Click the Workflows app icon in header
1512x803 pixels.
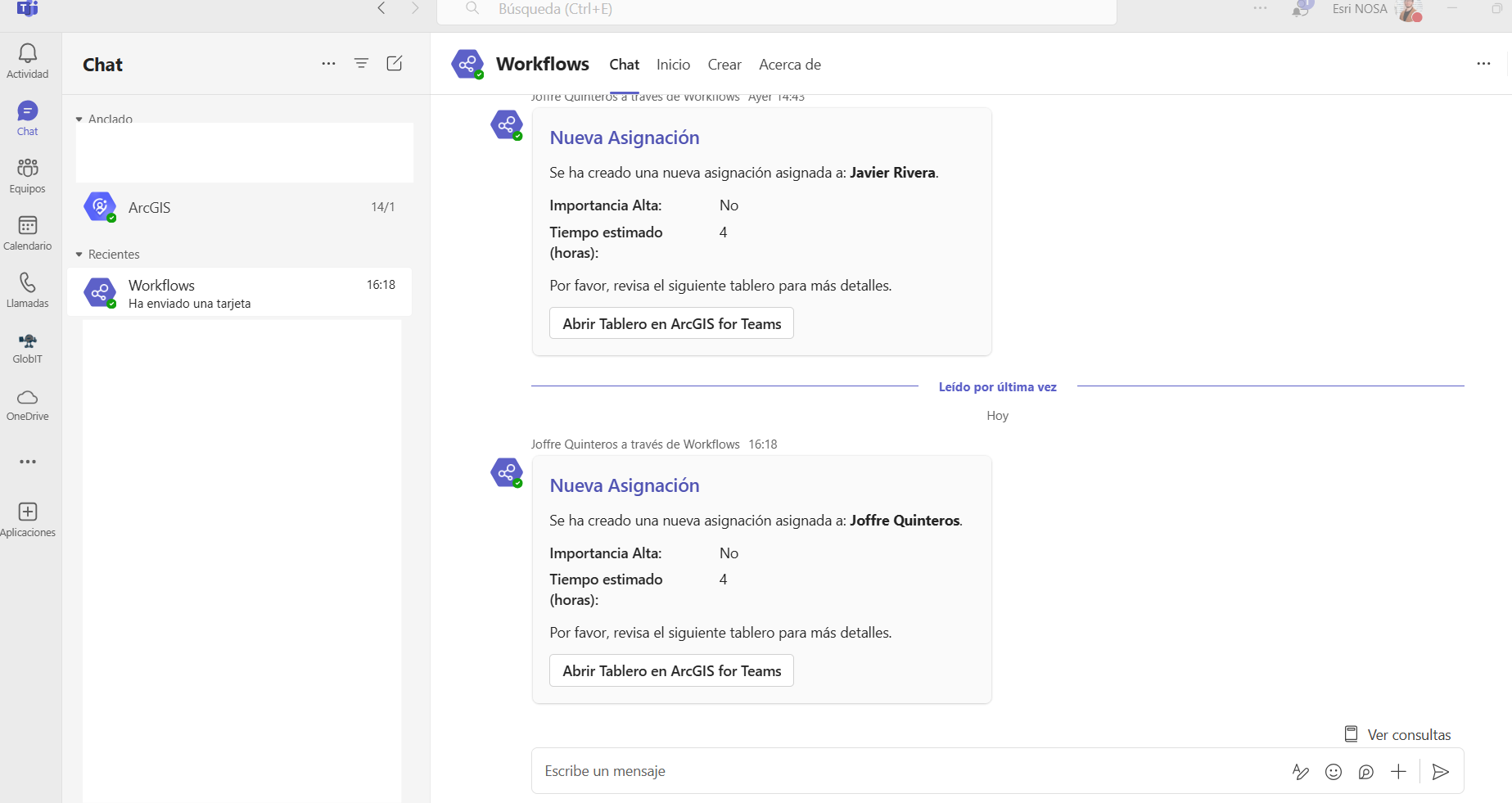tap(467, 64)
